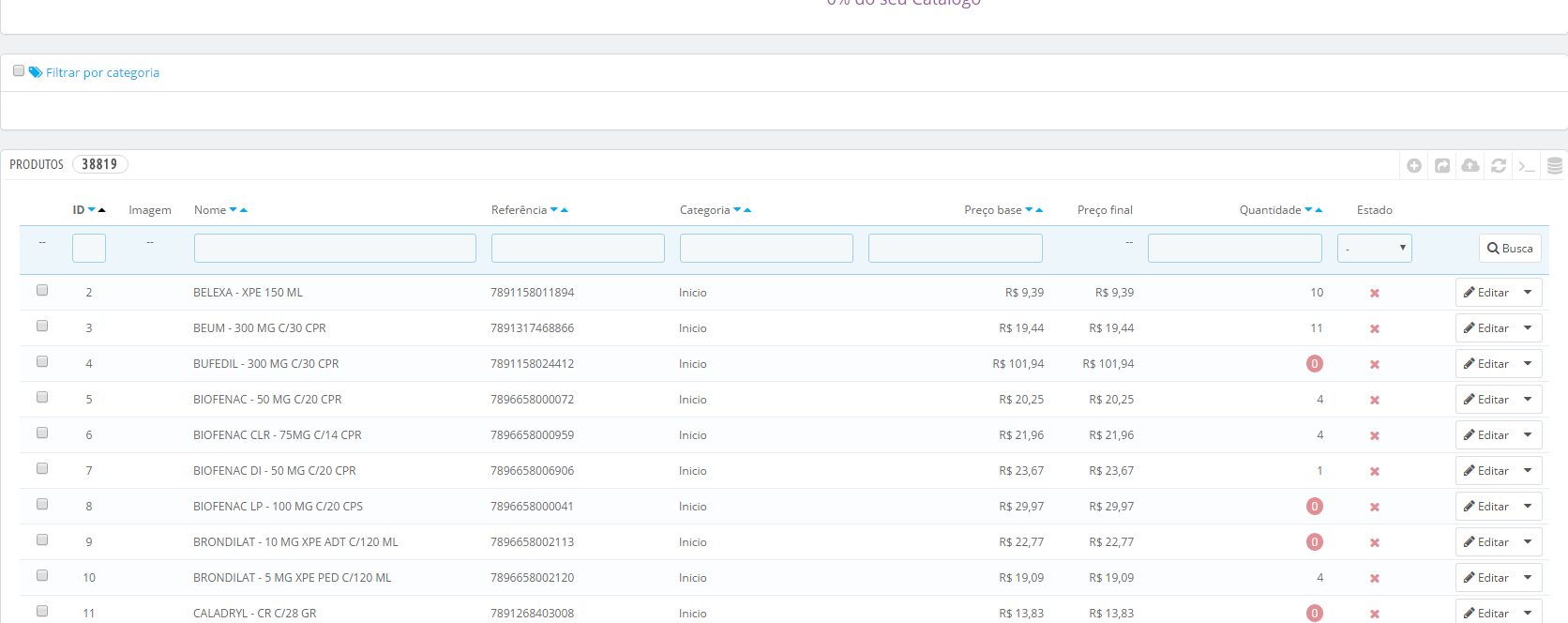Click Editar for BEUM - 300 MG C/30 CPR
1568x623 pixels.
[x=1486, y=328]
